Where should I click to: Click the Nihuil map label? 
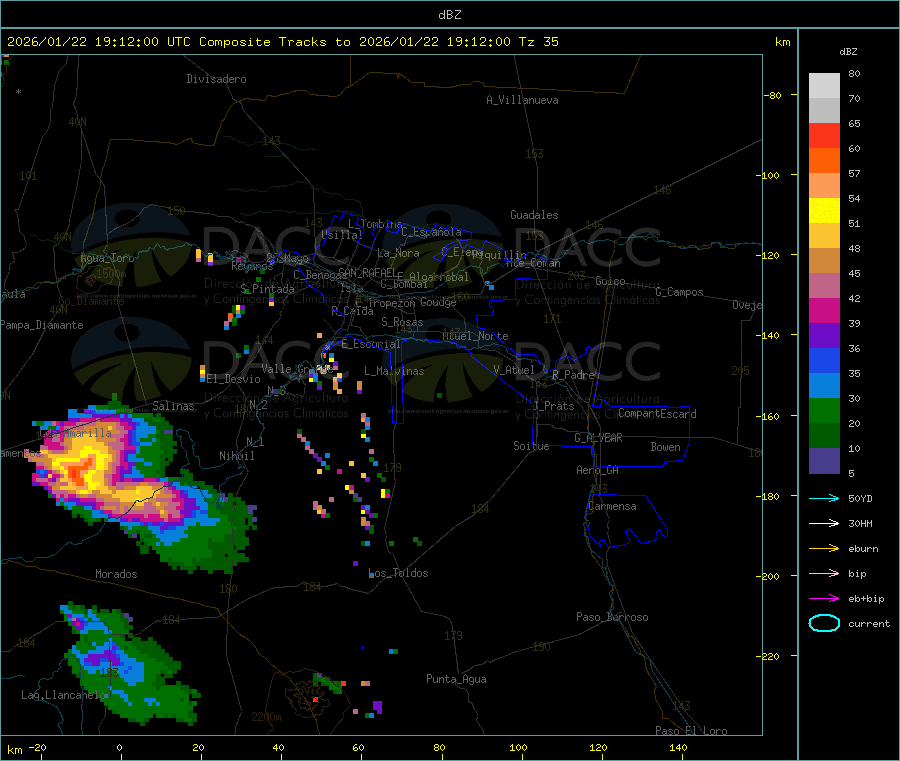pos(237,456)
